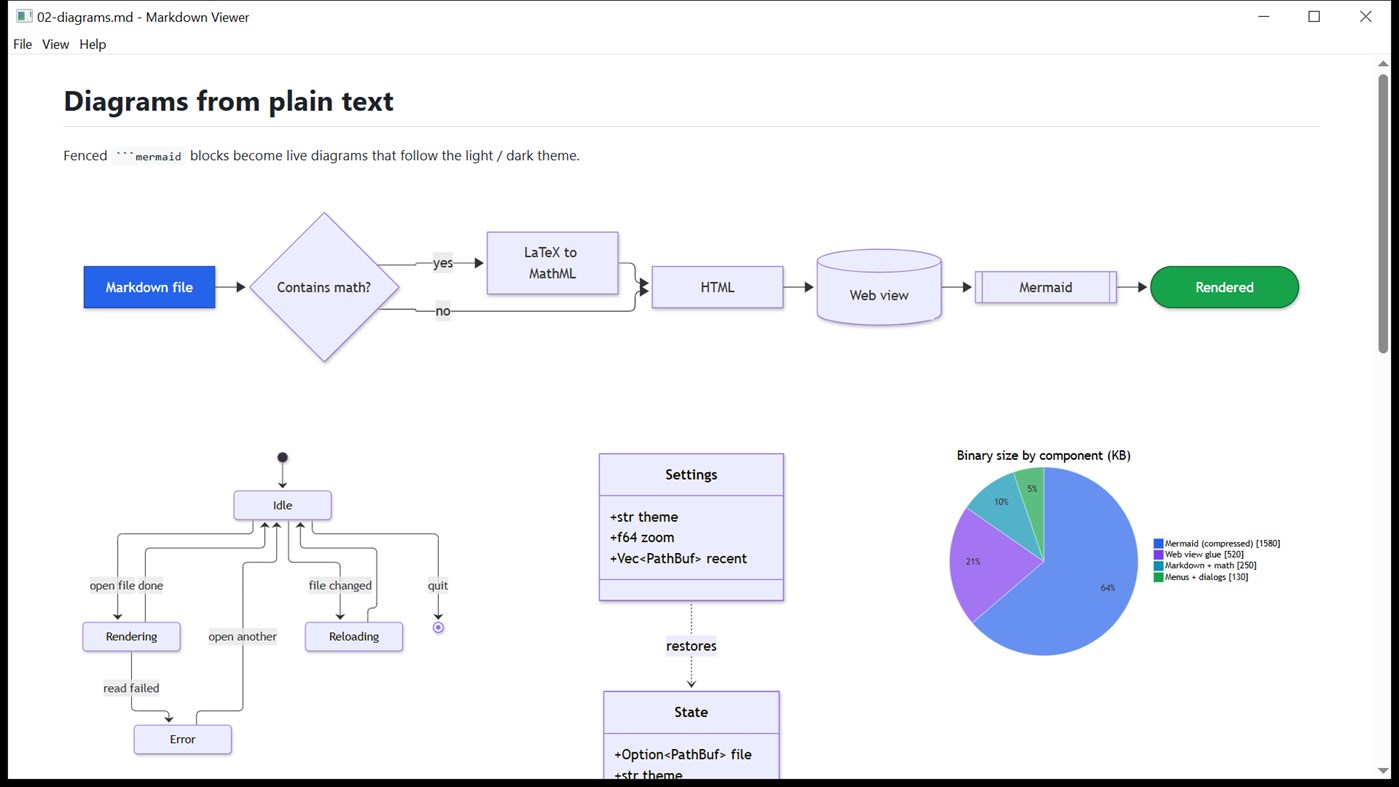Select the Contains math? diamond node
Screen dimensions: 1399x787
pos(324,287)
